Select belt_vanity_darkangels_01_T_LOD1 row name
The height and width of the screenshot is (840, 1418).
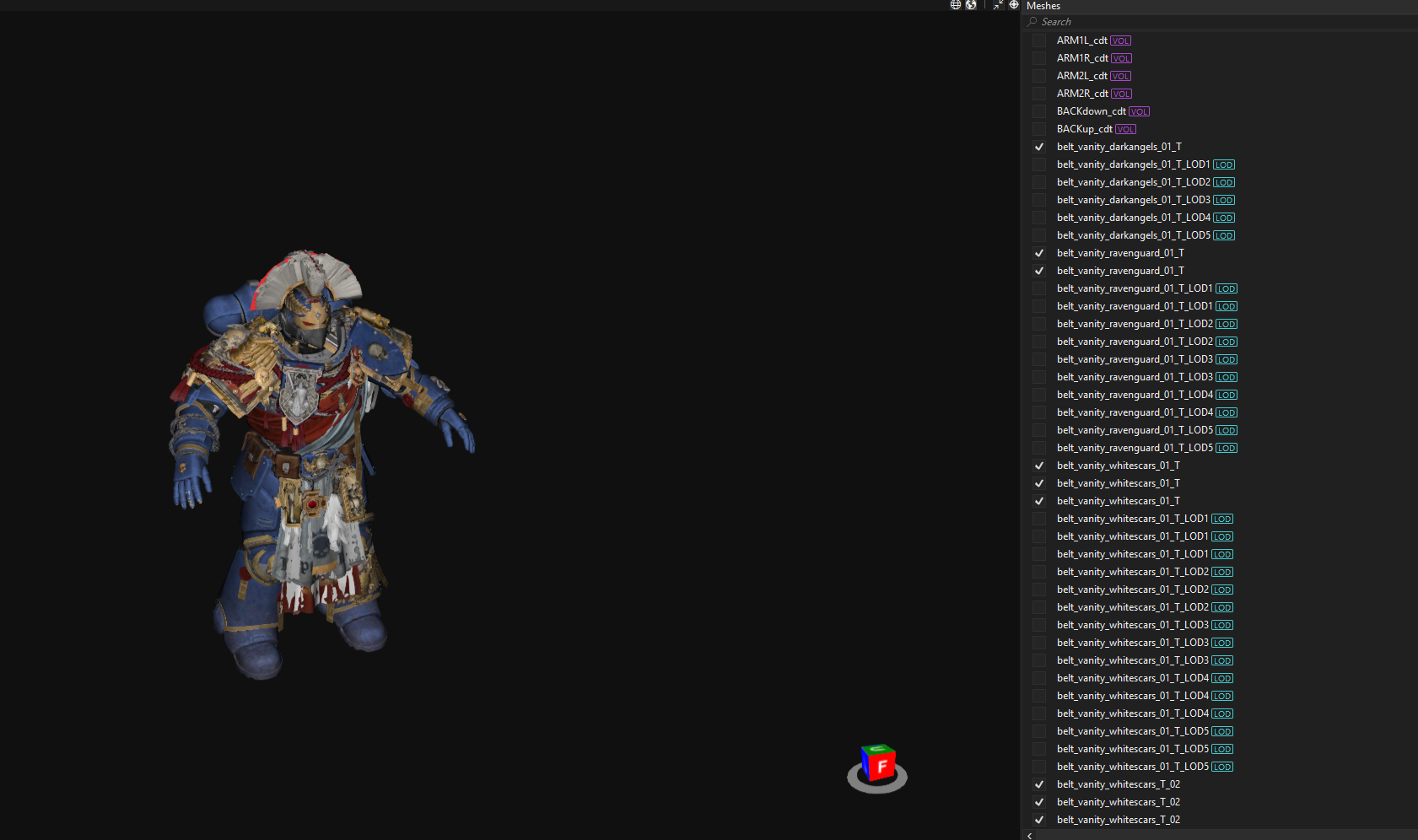[1134, 164]
